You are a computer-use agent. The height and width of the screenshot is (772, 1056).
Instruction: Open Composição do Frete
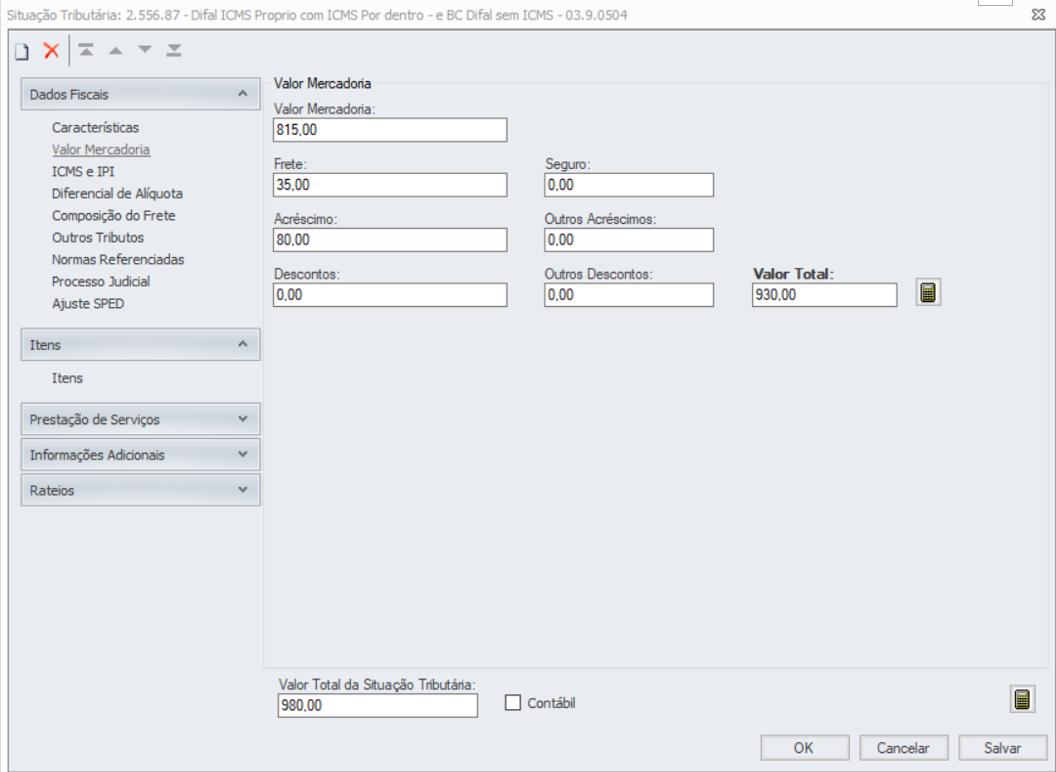click(114, 216)
